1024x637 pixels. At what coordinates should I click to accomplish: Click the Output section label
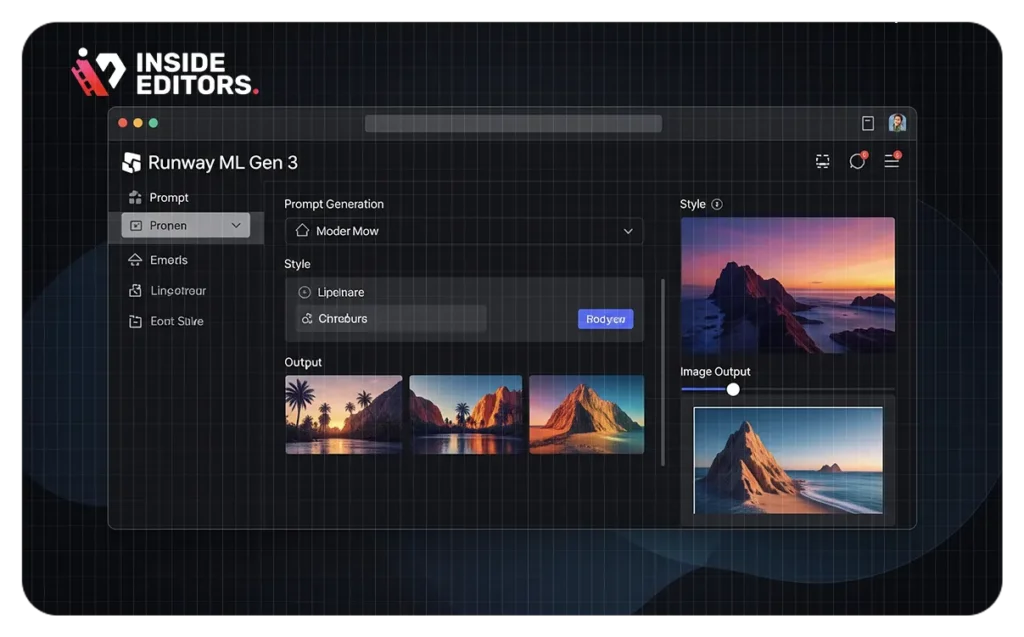(x=303, y=363)
